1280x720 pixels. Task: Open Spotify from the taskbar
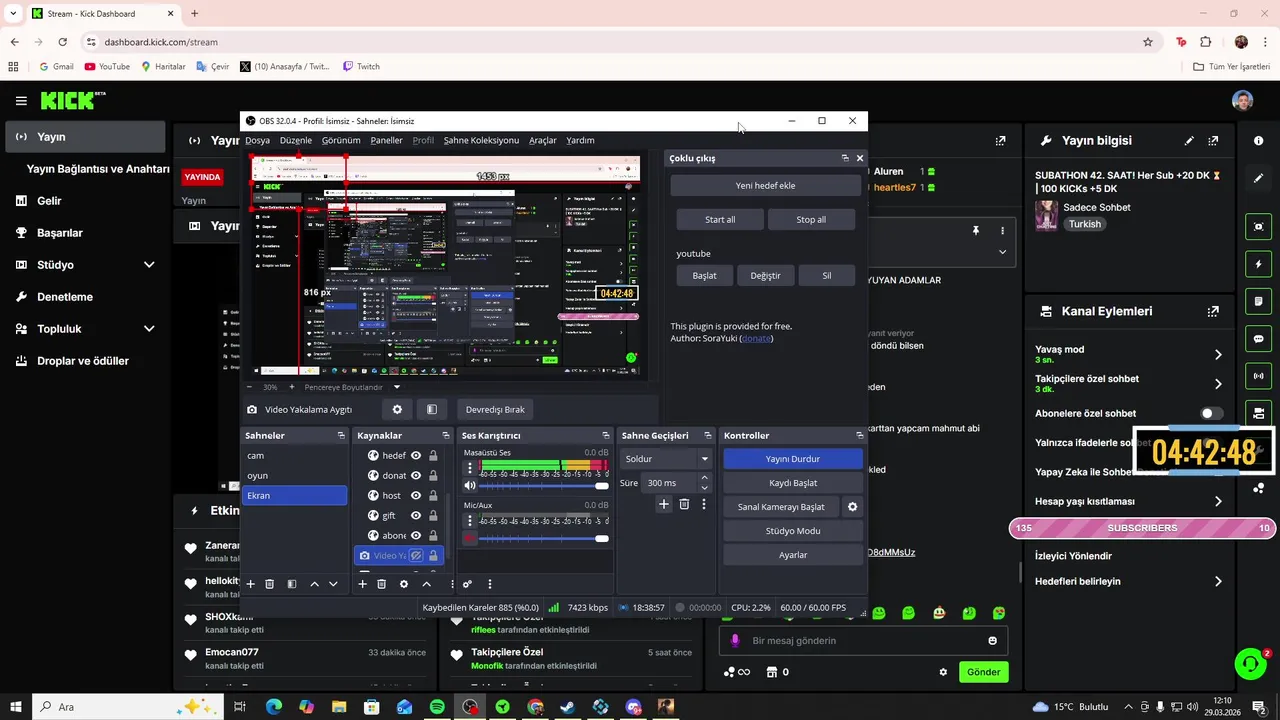437,707
